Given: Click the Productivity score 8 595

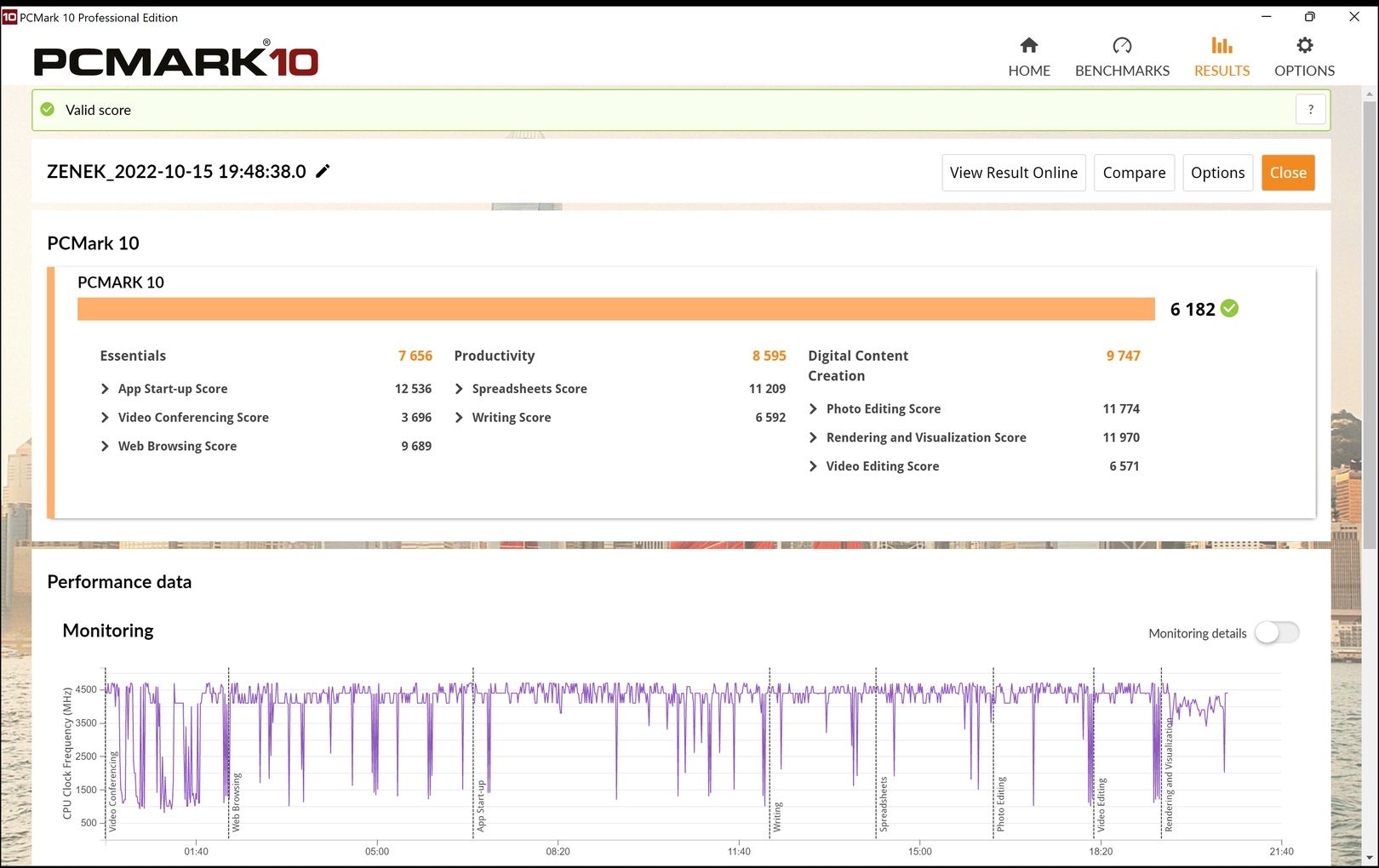Looking at the screenshot, I should pyautogui.click(x=769, y=356).
